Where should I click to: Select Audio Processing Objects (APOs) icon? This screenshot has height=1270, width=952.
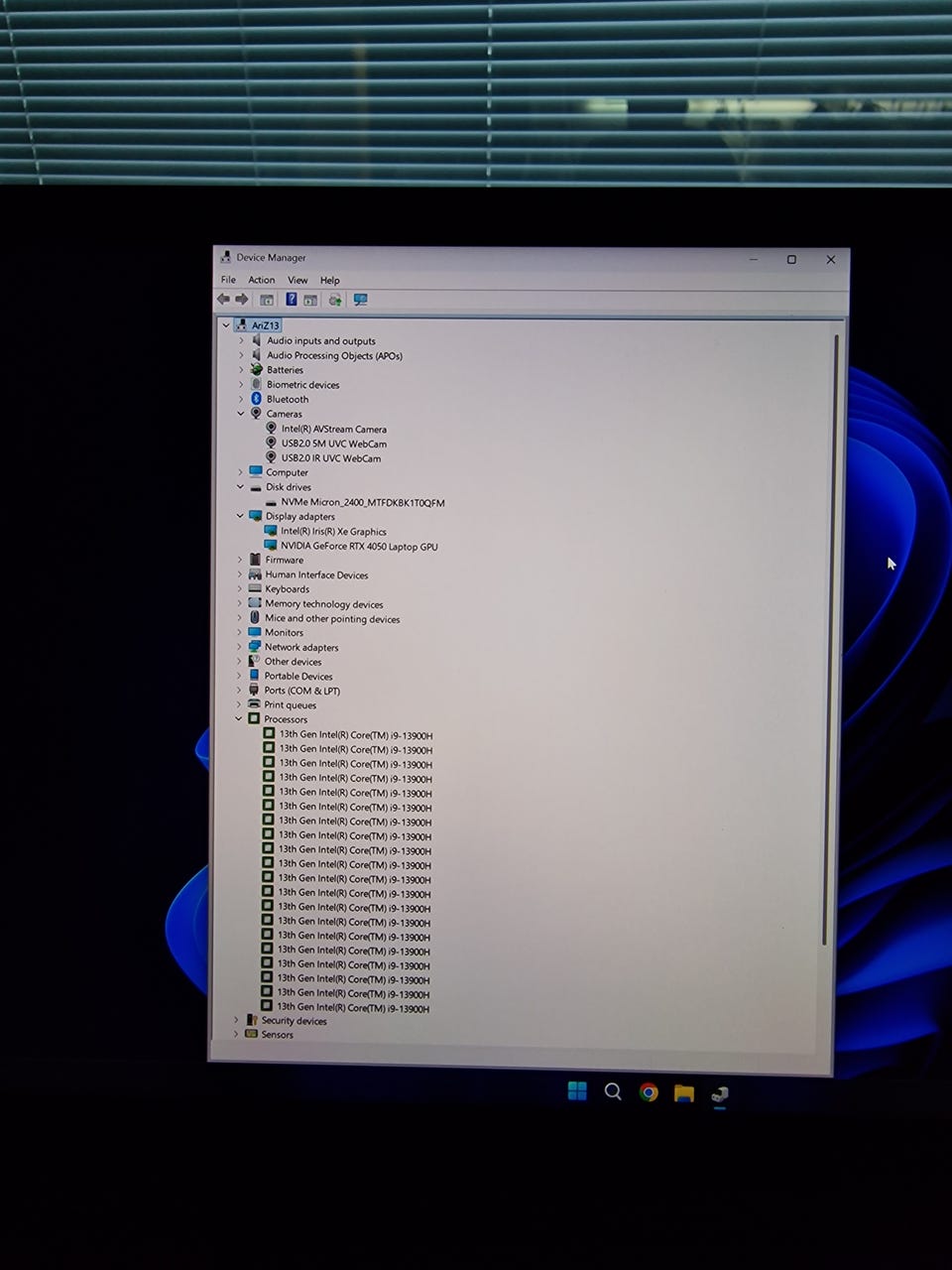point(256,355)
